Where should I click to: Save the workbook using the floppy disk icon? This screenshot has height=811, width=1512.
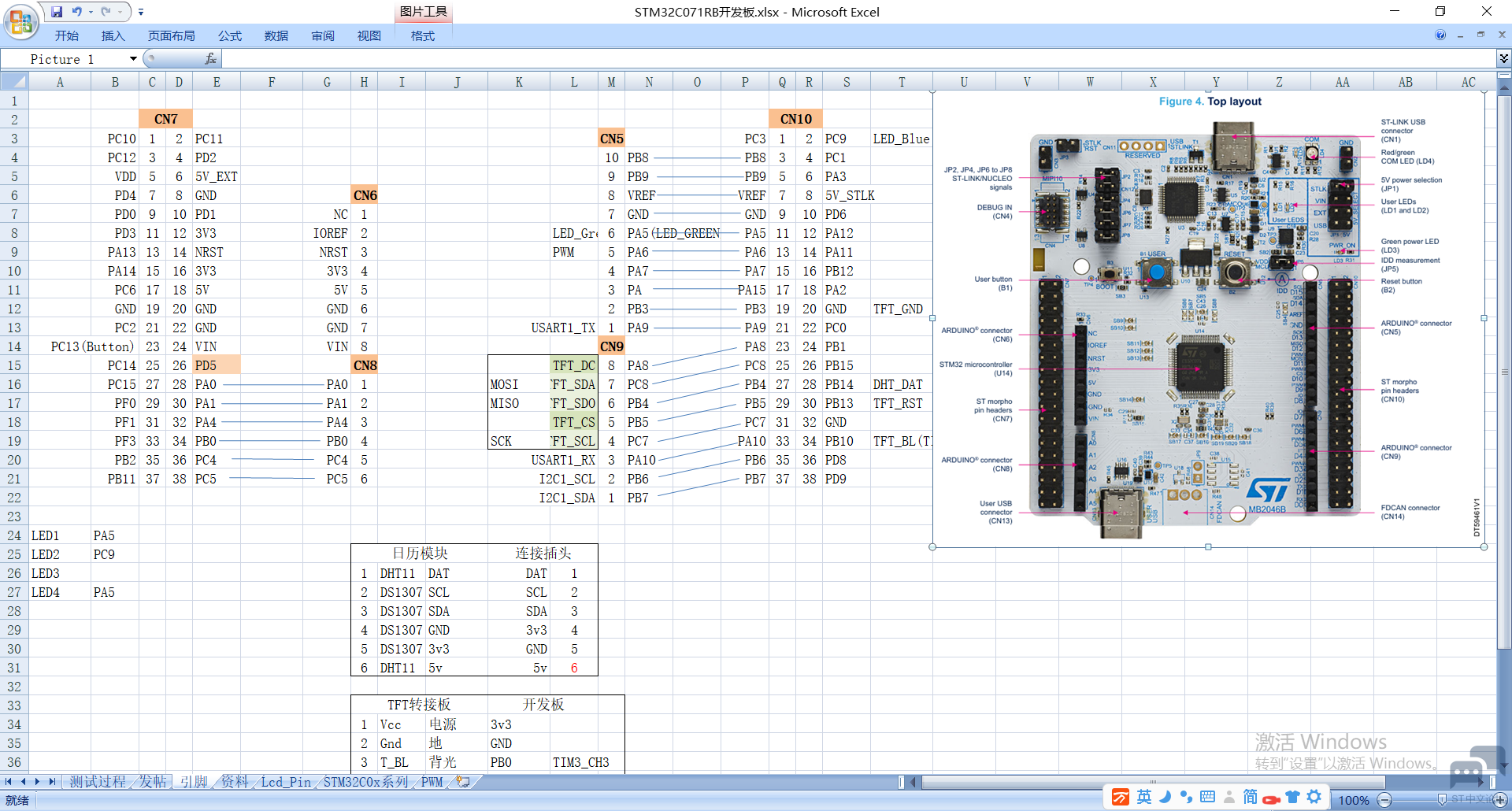click(57, 12)
